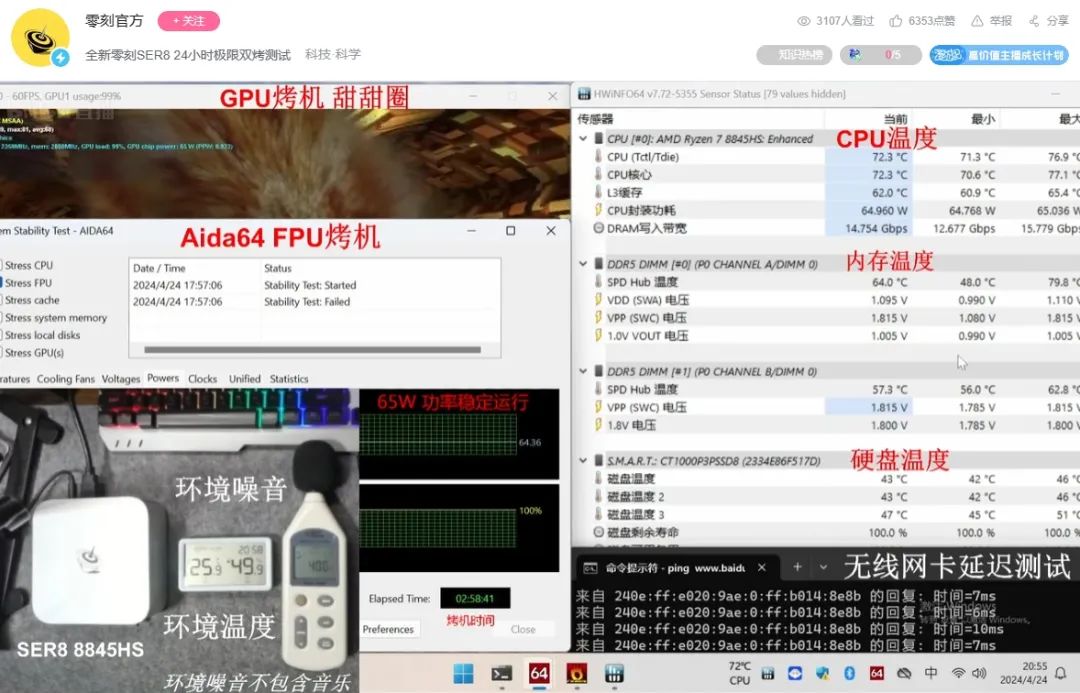The width and height of the screenshot is (1080, 693).
Task: Click the pink follow button beside 零刻官方
Action: coord(189,21)
